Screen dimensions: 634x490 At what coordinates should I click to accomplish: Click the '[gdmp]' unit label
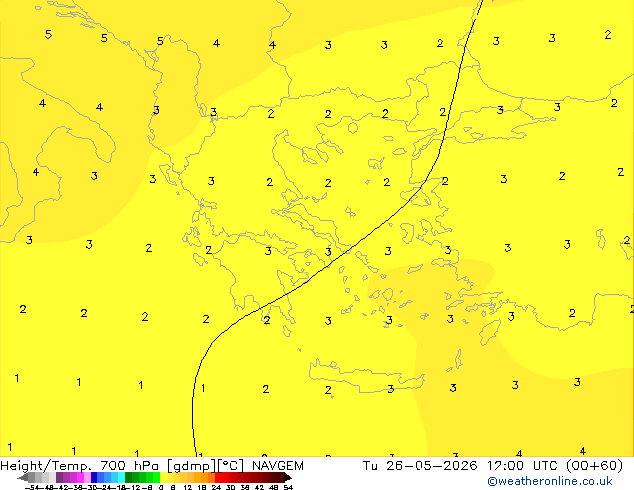pos(192,466)
